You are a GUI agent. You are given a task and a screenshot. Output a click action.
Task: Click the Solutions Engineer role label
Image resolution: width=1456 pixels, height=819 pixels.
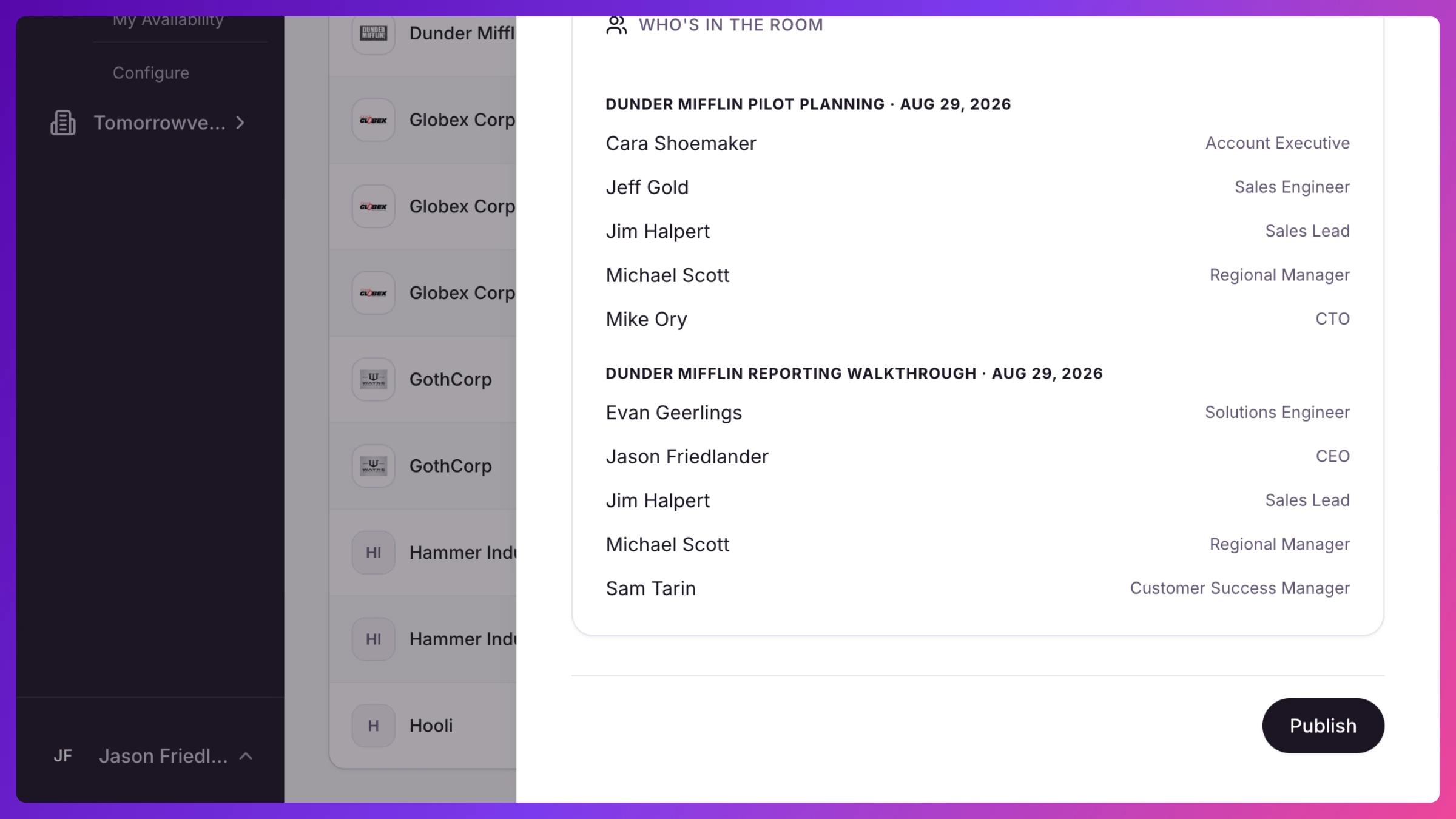click(x=1277, y=413)
